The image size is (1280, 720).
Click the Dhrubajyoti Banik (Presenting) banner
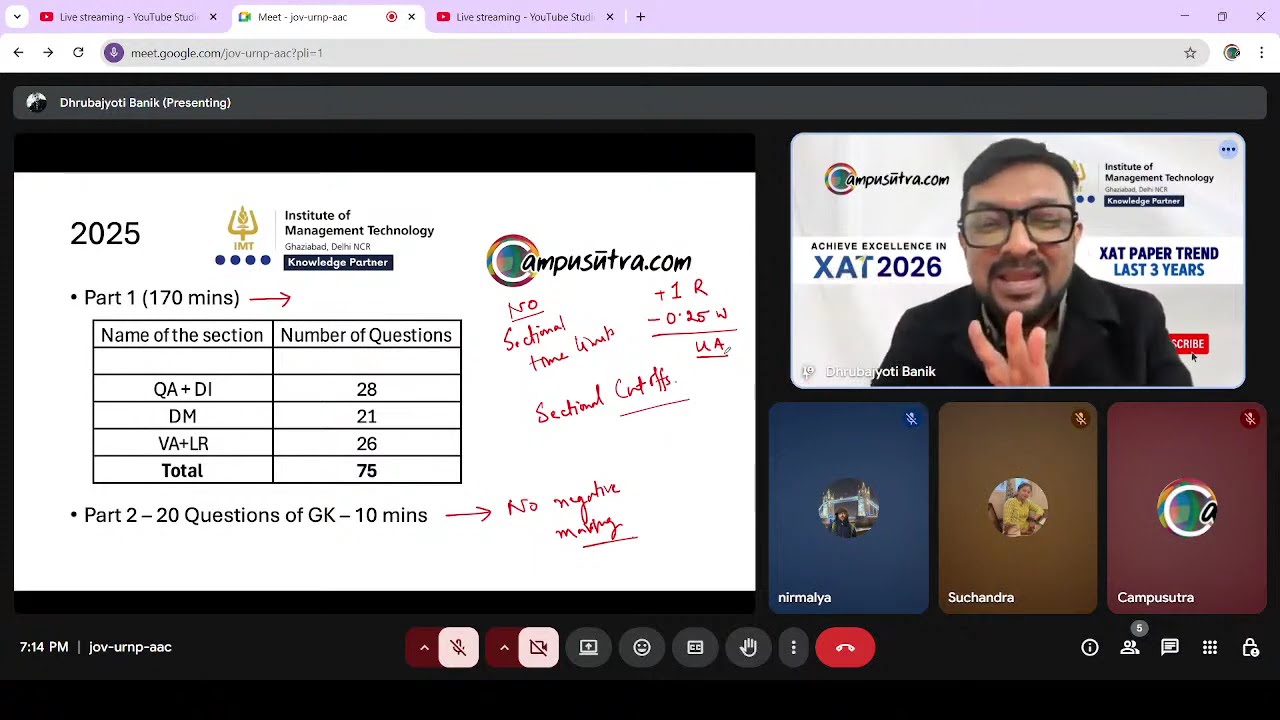pyautogui.click(x=640, y=102)
